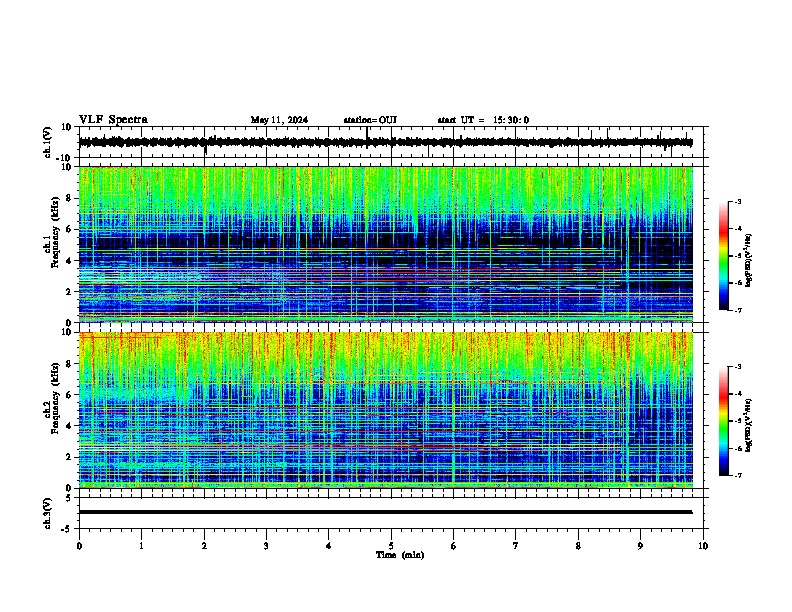The image size is (792, 612).
Task: Click the ch.3 flat black trace
Action: pos(385,512)
